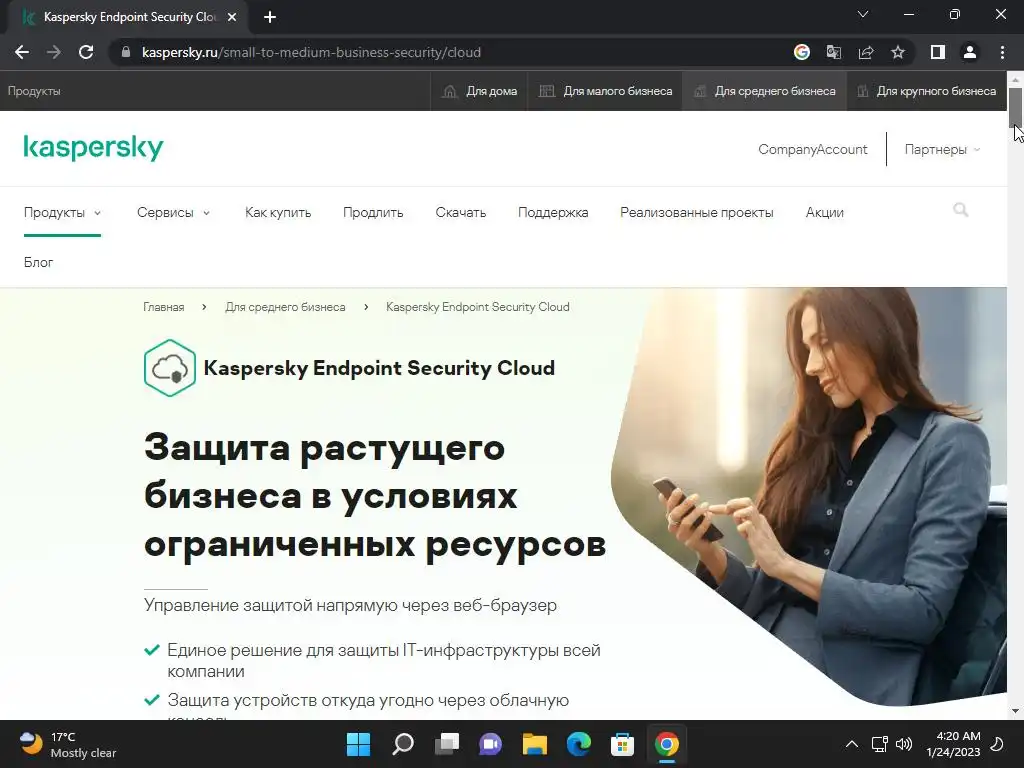Click the Google Translate icon in address bar
1024x768 pixels.
point(834,52)
